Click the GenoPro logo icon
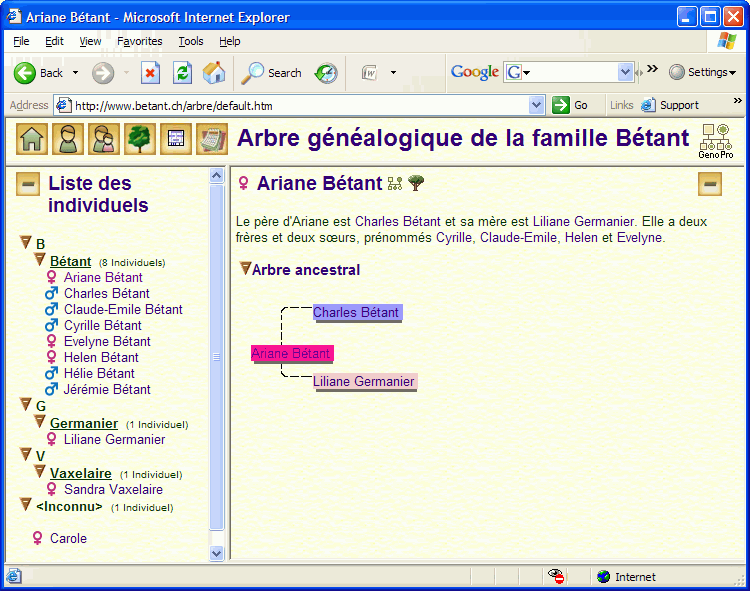Image resolution: width=750 pixels, height=591 pixels. pyautogui.click(x=715, y=141)
